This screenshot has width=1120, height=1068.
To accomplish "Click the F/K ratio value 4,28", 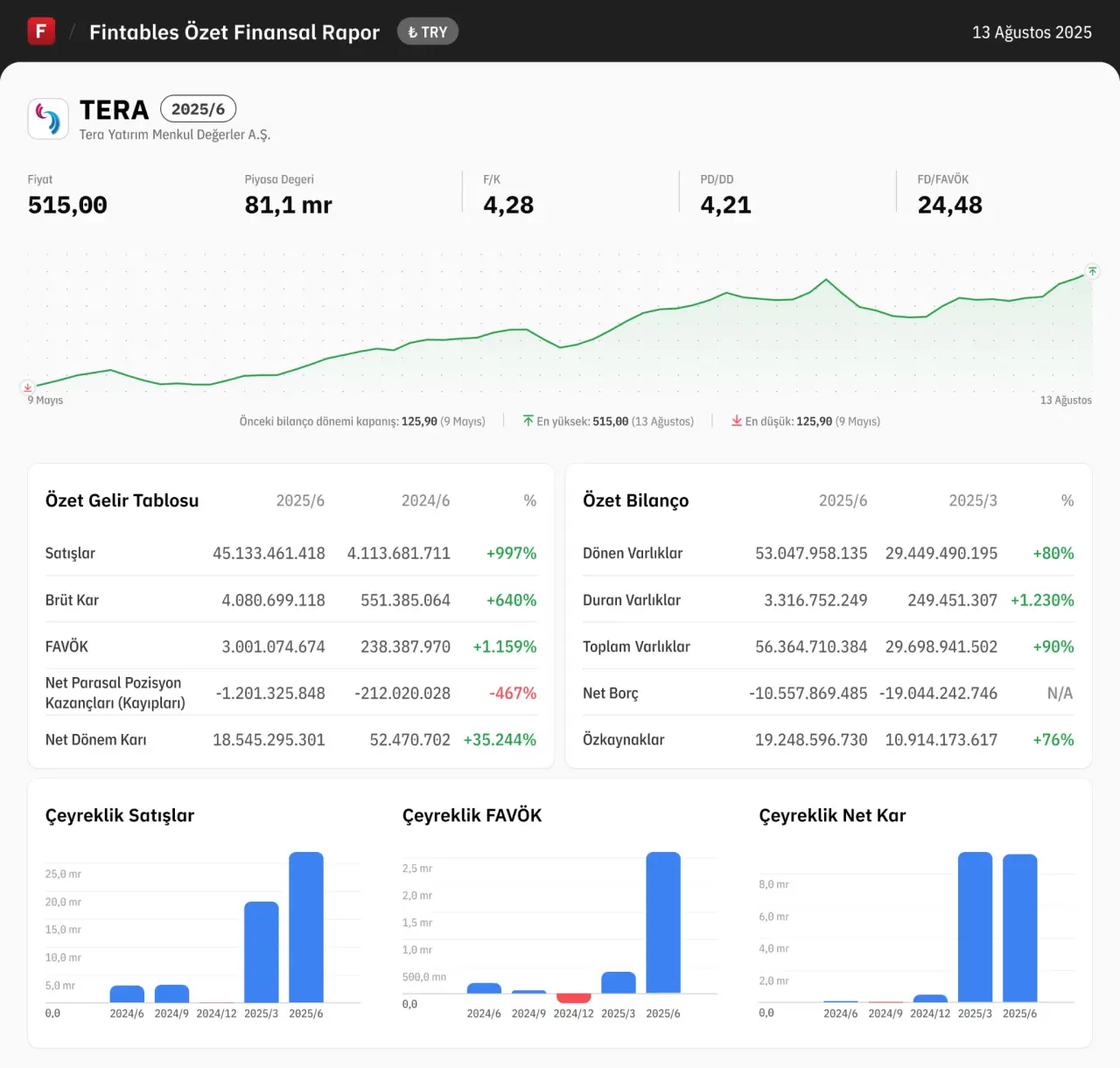I will (x=508, y=205).
